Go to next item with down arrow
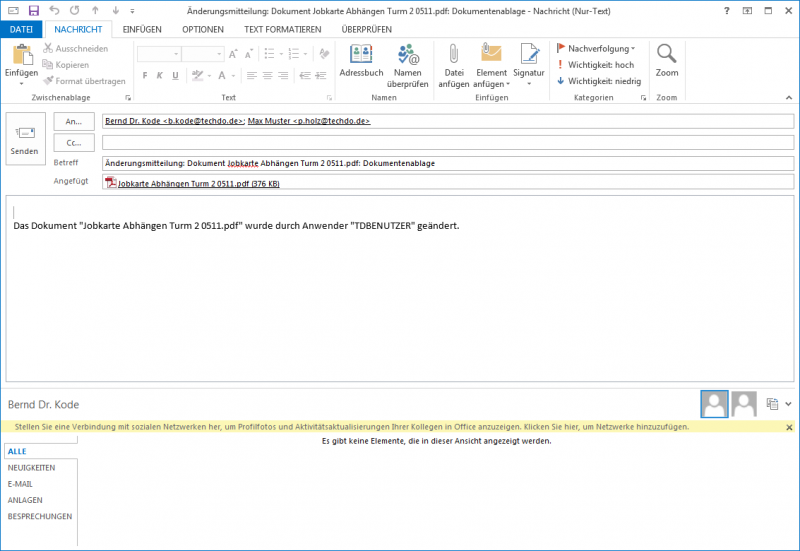This screenshot has width=800, height=551. coord(116,10)
